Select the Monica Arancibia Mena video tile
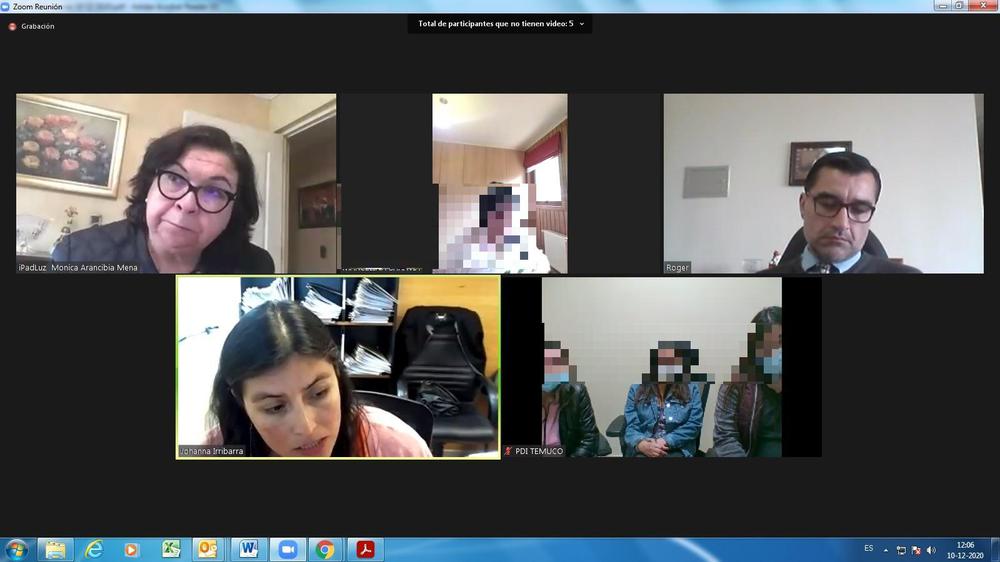This screenshot has height=562, width=1000. [176, 183]
